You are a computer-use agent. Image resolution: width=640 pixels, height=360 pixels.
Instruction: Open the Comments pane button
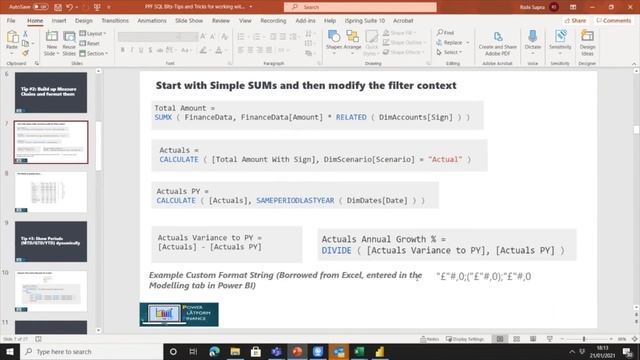point(613,20)
